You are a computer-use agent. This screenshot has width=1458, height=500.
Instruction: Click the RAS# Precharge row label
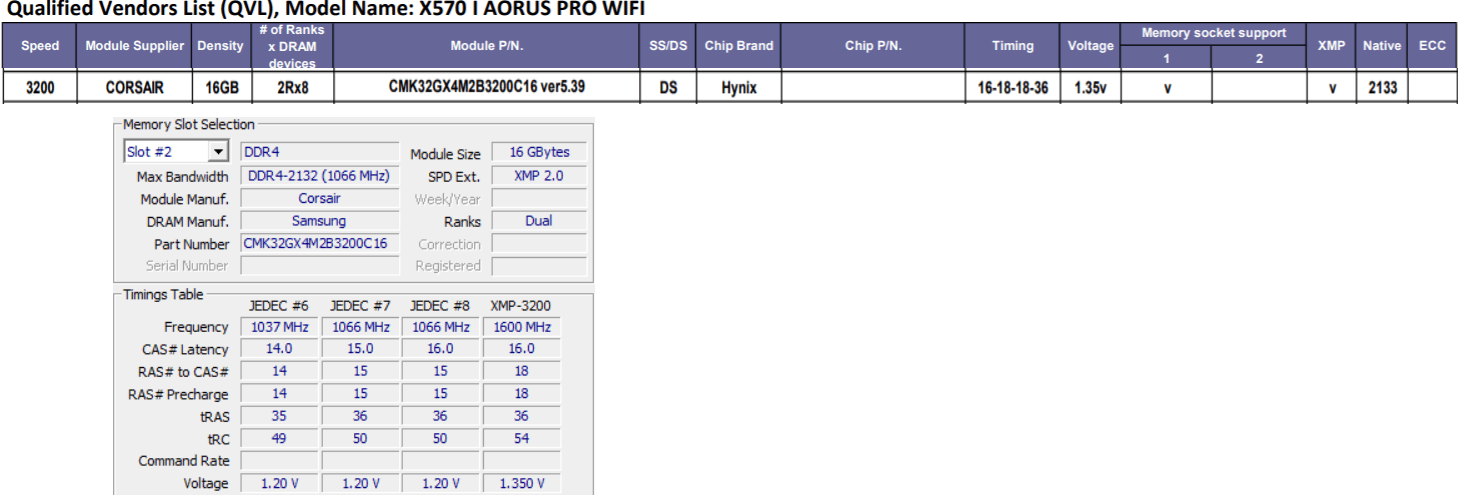click(178, 394)
